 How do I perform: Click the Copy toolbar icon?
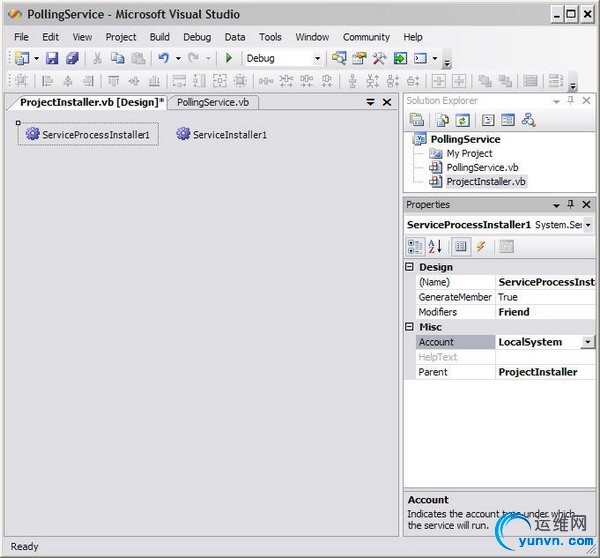coord(117,58)
